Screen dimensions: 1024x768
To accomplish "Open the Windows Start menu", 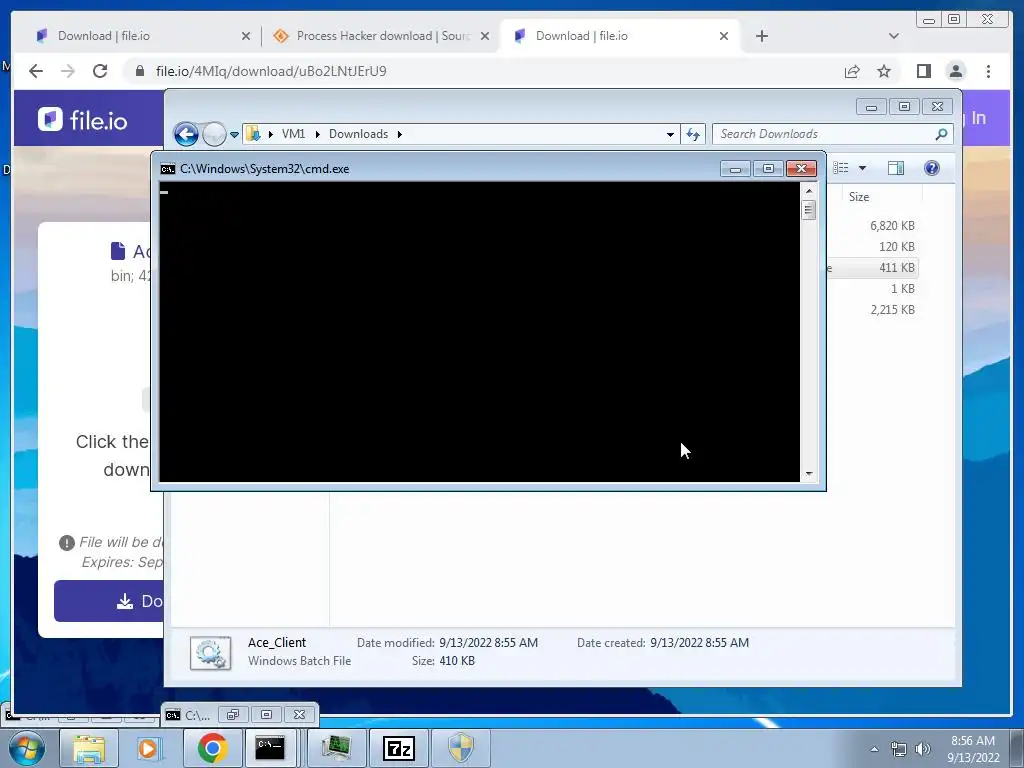I will pyautogui.click(x=26, y=748).
